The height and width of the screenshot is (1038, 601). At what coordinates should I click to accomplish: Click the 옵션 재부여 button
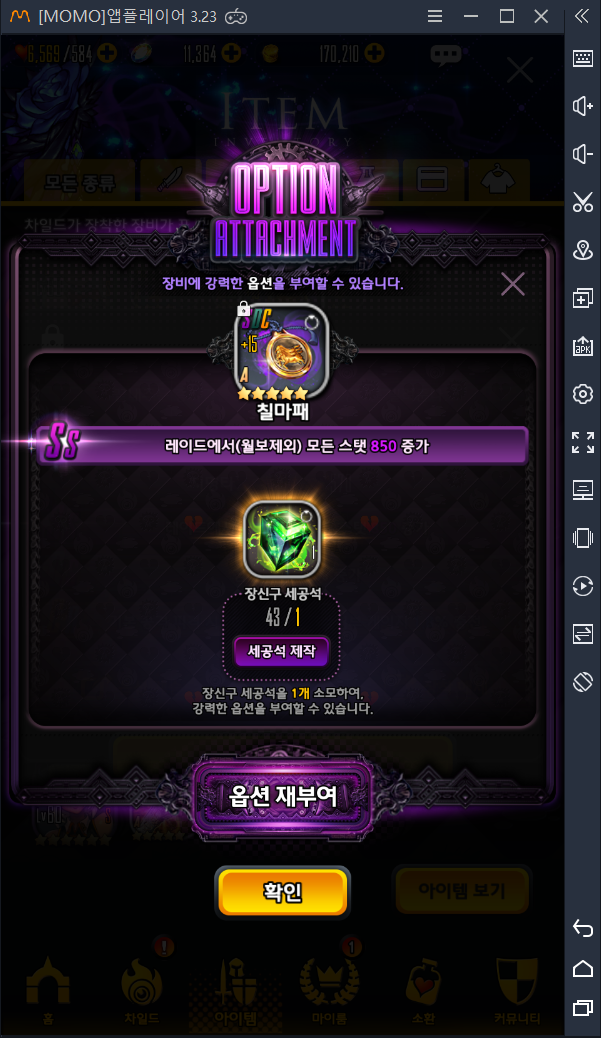(x=283, y=796)
